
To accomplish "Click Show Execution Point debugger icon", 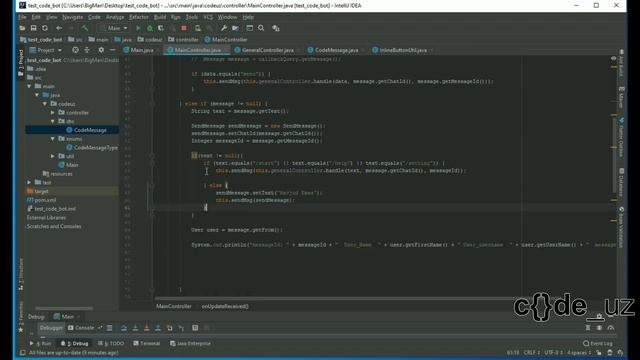I will [x=109, y=328].
